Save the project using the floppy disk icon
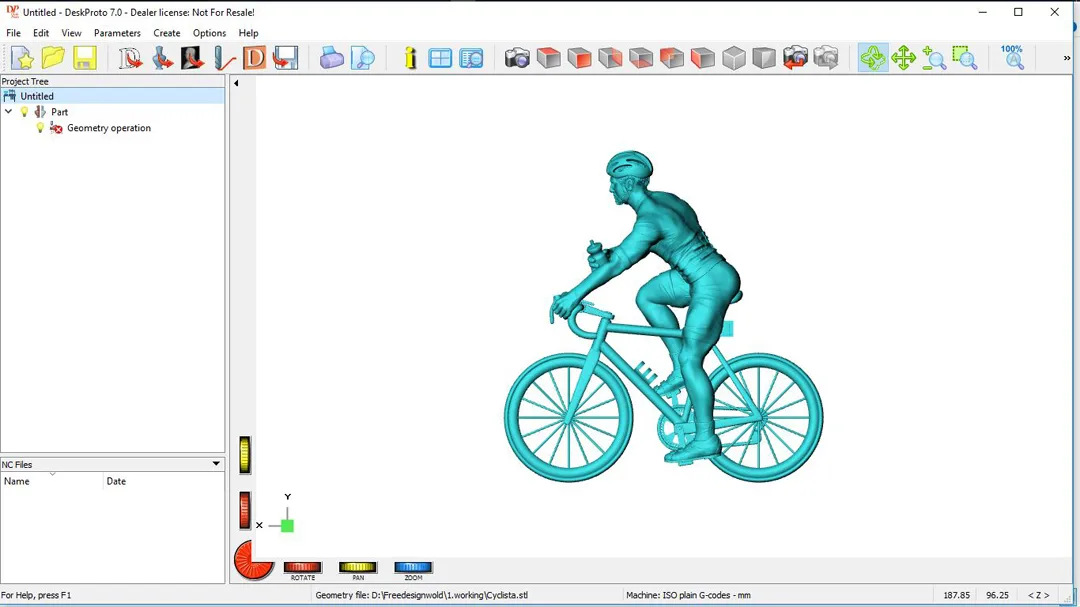Screen dimensions: 1080x607 click(x=84, y=58)
